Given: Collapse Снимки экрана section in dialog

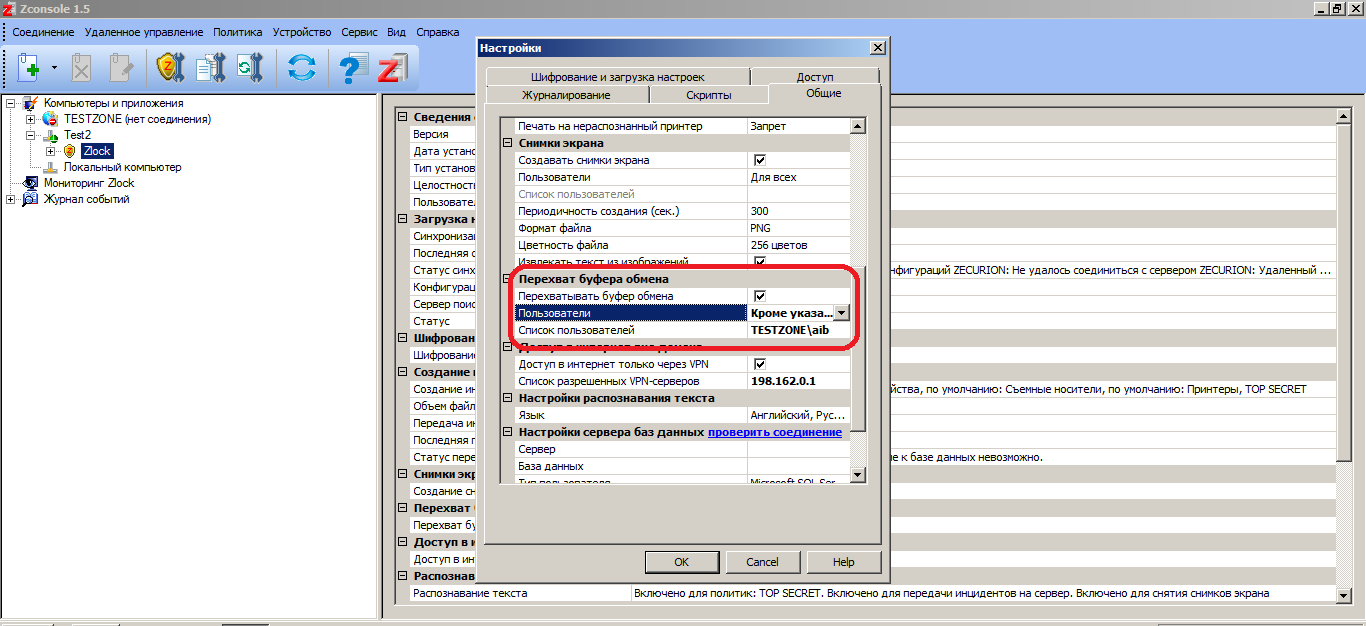Looking at the screenshot, I should (507, 143).
